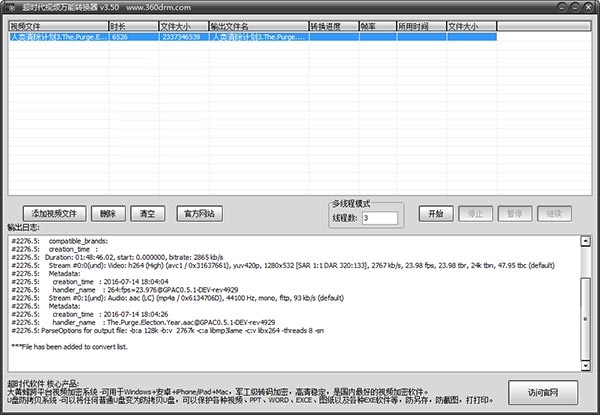Click the 添加视频文件 (Add video file) button
Viewport: 600px width, 415px height.
pos(54,213)
